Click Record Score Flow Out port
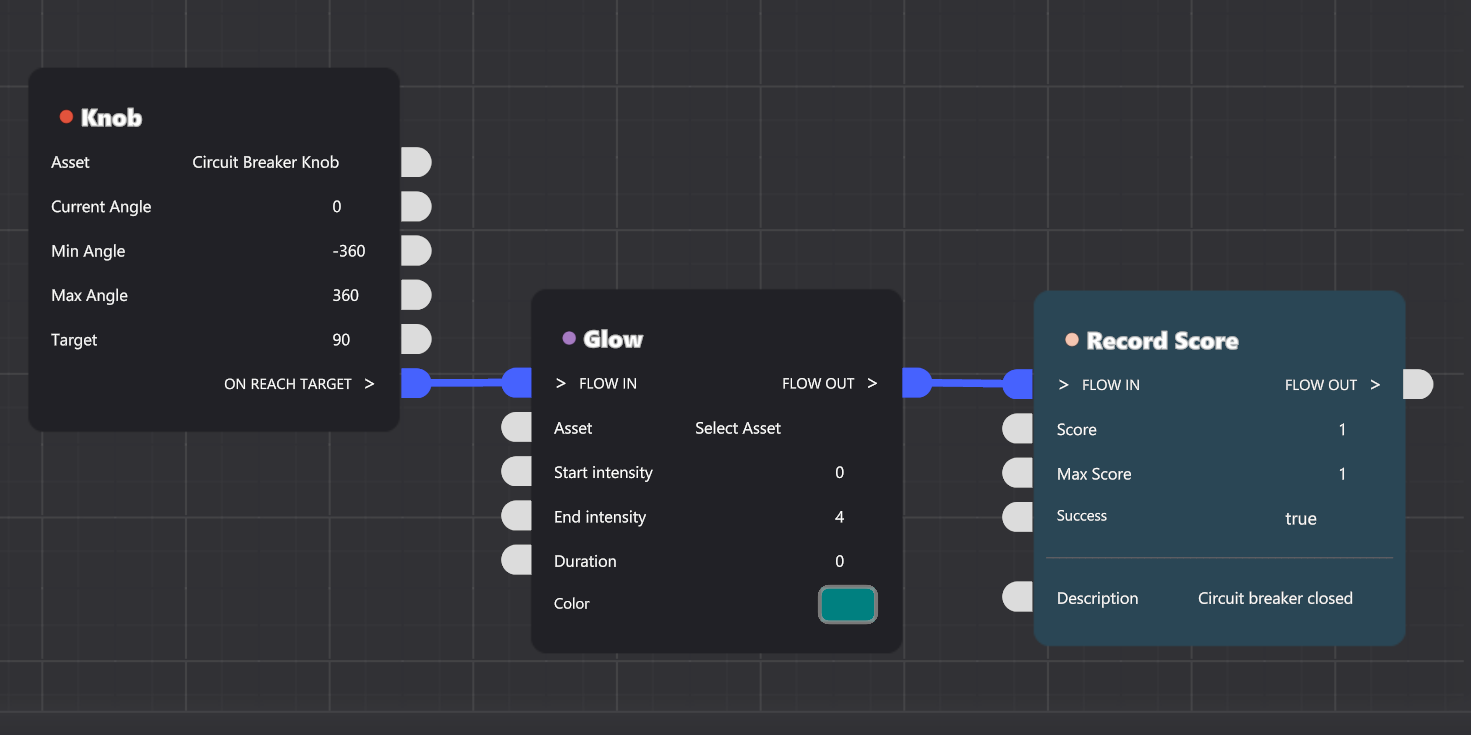1471x735 pixels. (1418, 385)
